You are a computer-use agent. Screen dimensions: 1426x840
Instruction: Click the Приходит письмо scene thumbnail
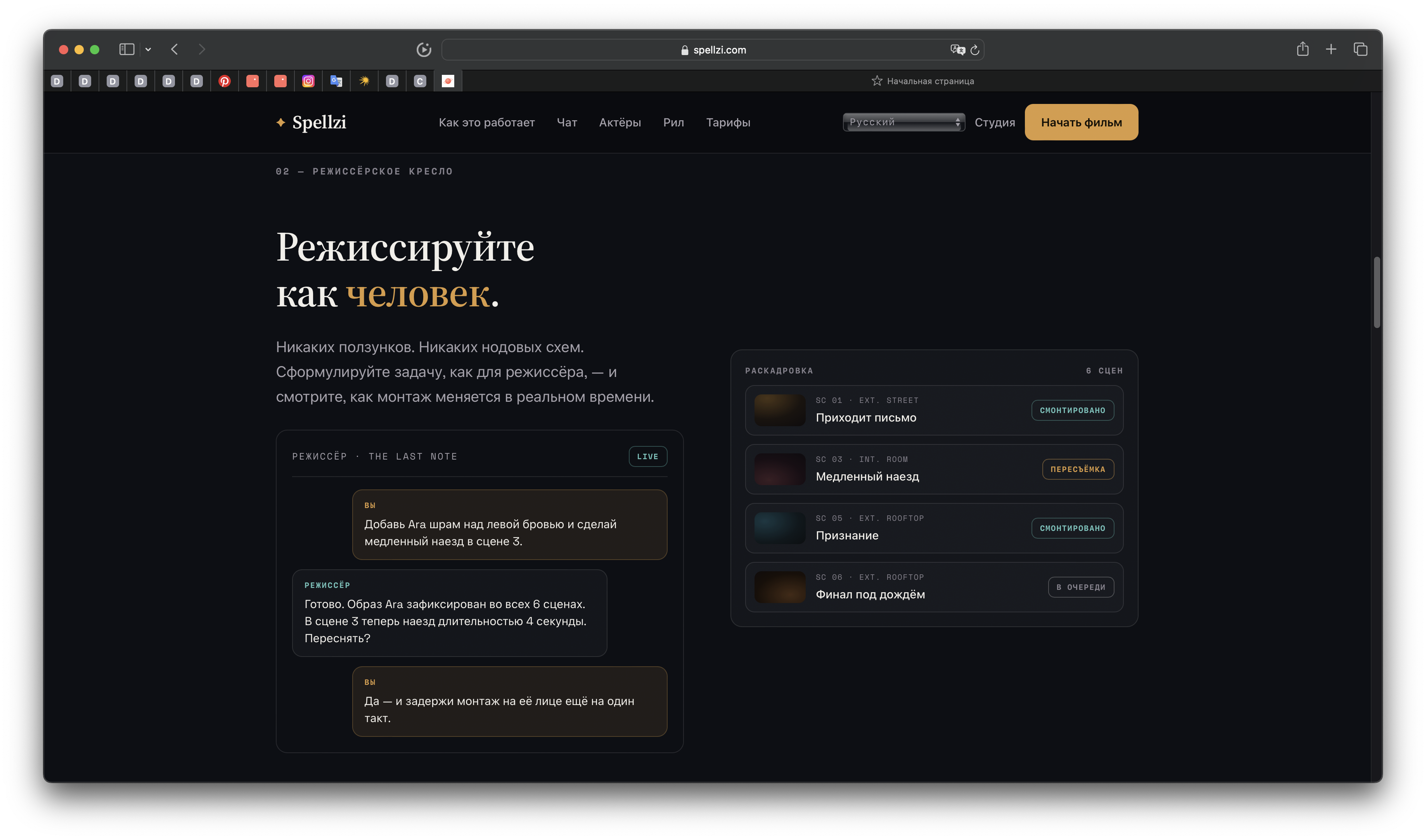click(779, 410)
